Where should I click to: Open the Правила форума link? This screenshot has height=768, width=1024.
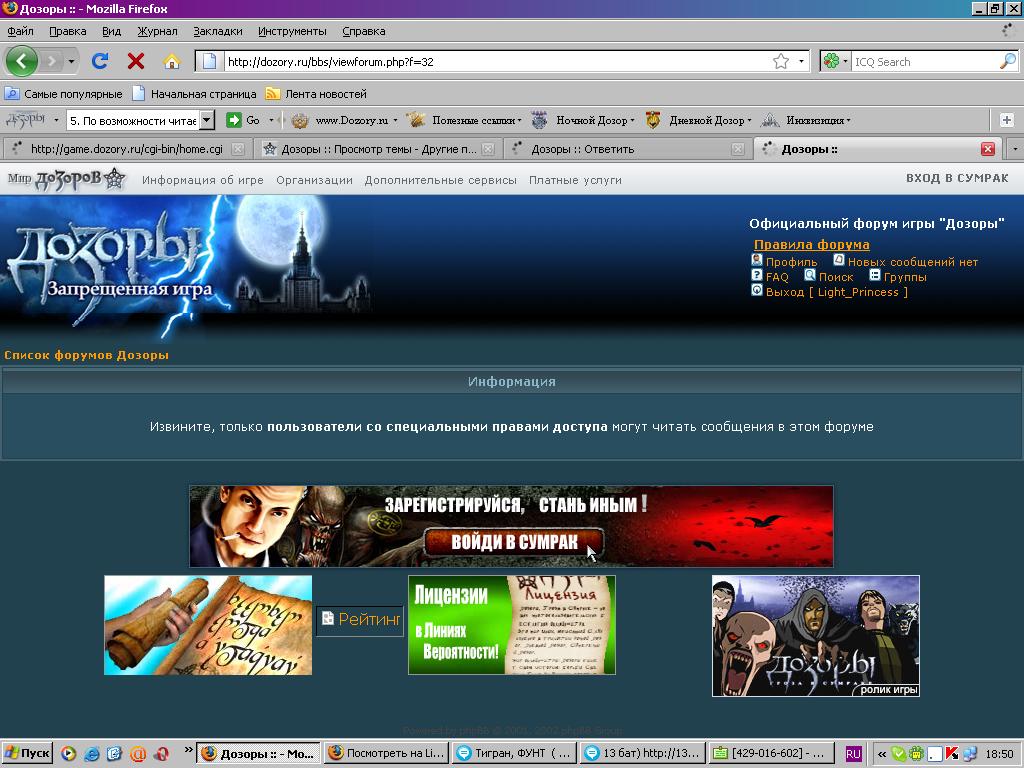pyautogui.click(x=812, y=244)
